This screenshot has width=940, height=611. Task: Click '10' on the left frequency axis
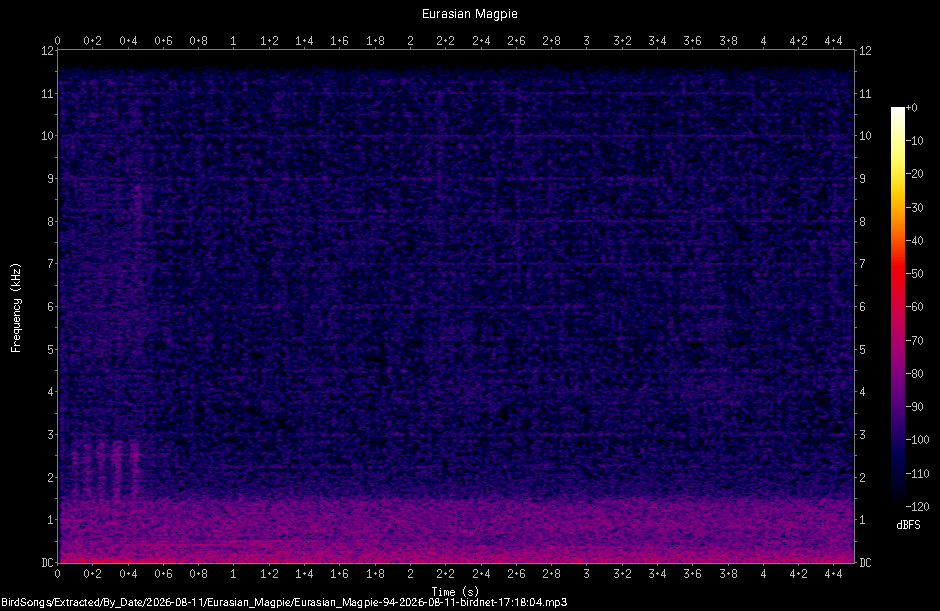(47, 136)
